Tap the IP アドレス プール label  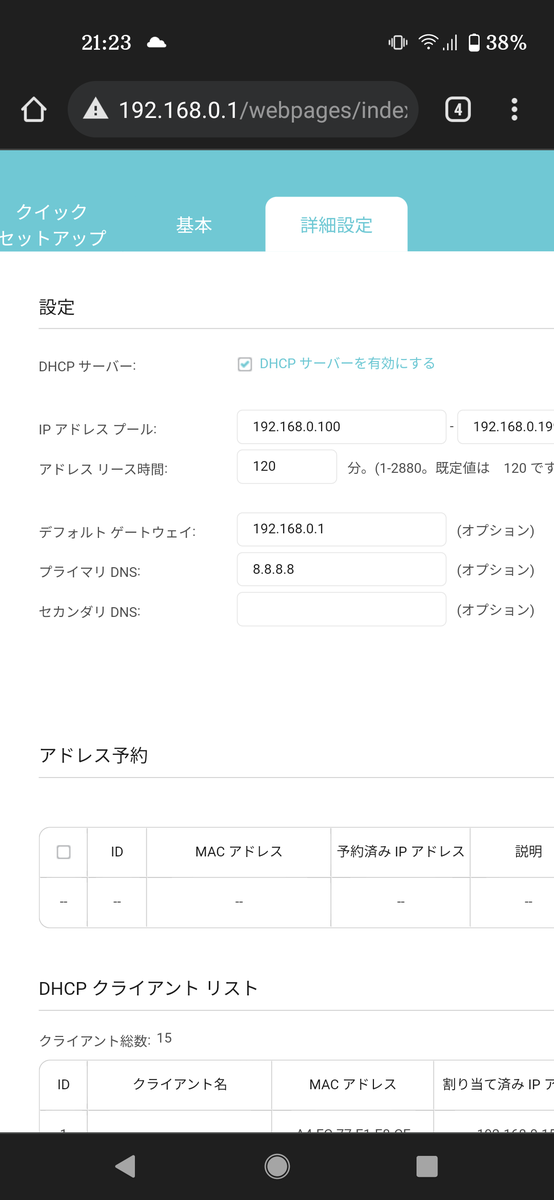click(98, 429)
